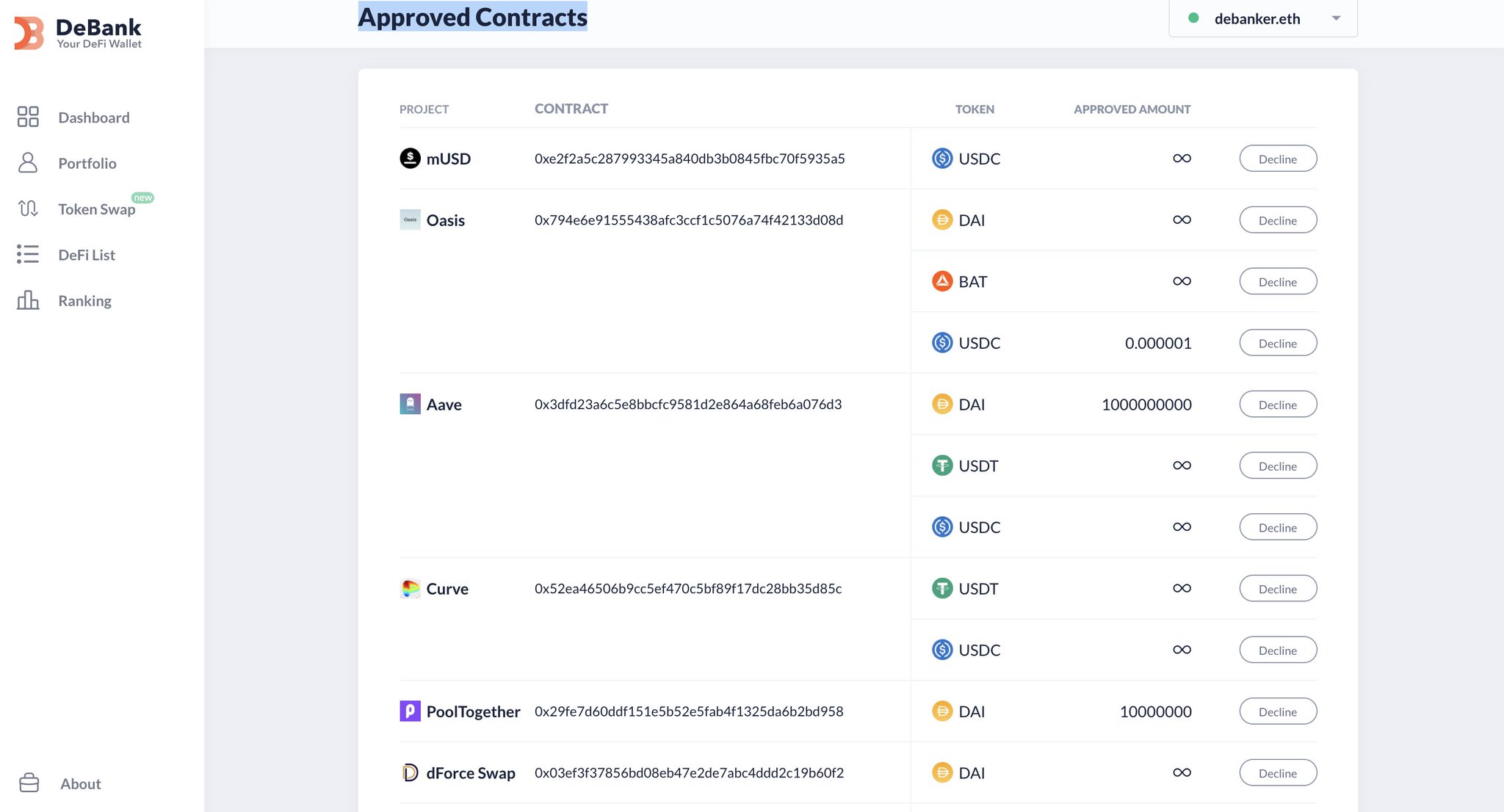The height and width of the screenshot is (812, 1504).
Task: Click the PoolTogether logo
Action: coord(410,711)
